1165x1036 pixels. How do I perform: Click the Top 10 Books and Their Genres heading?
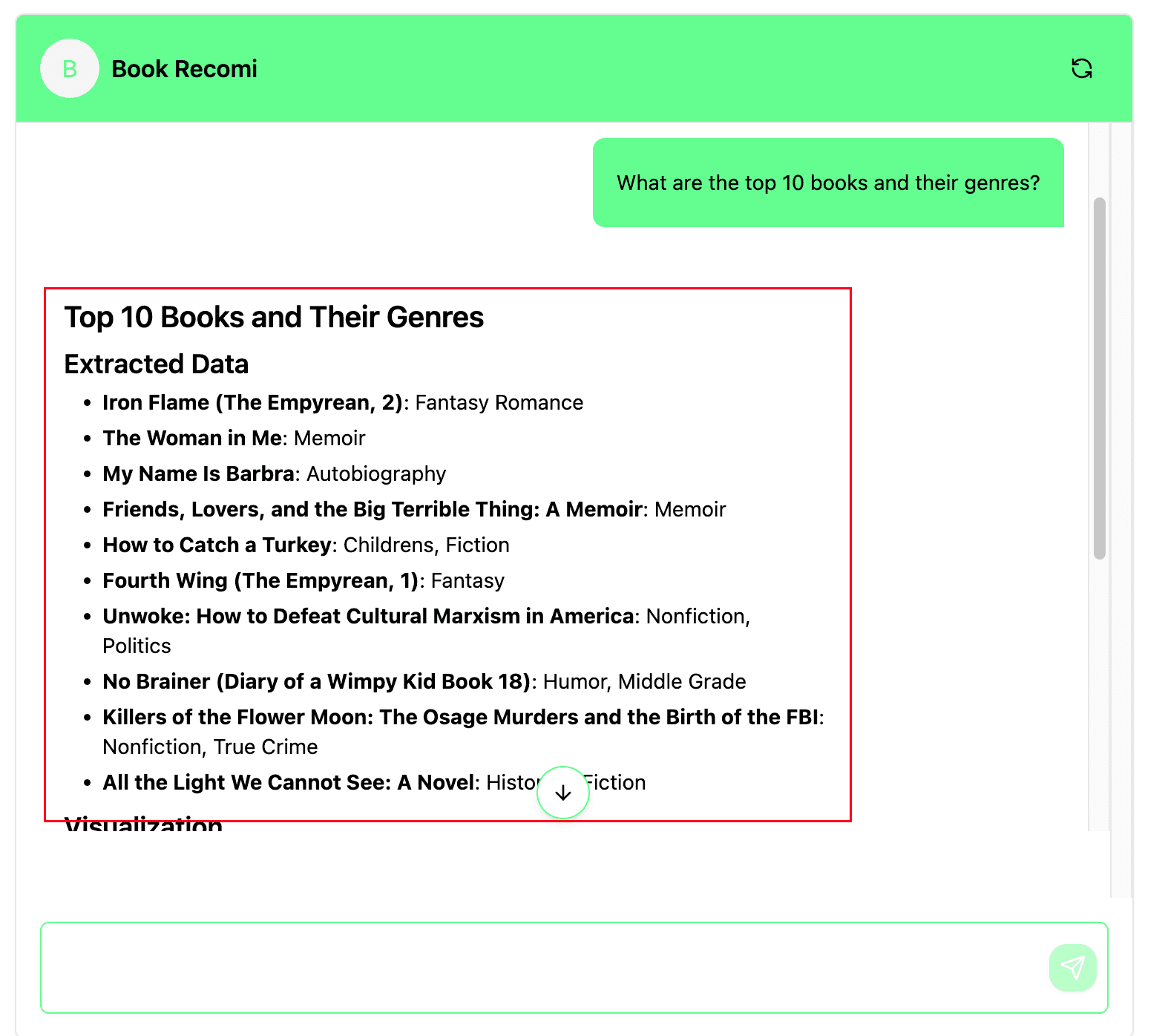click(274, 317)
